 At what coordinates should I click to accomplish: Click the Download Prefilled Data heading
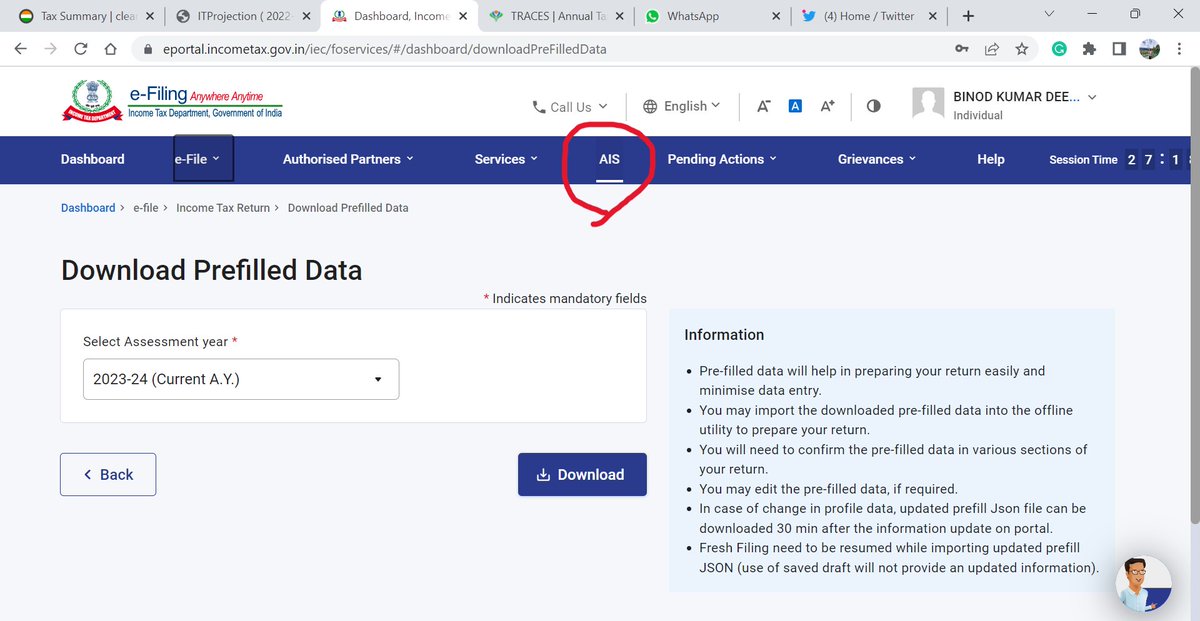pyautogui.click(x=211, y=270)
